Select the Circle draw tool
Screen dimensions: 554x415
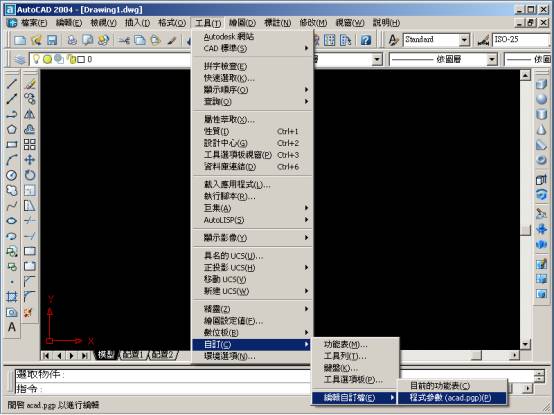[x=12, y=175]
